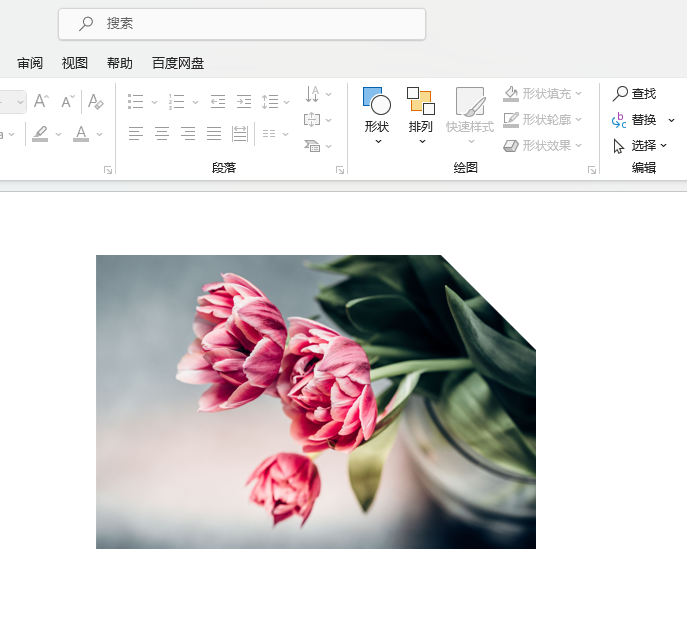The width and height of the screenshot is (687, 638).
Task: Align text to the left
Action: coord(136,133)
